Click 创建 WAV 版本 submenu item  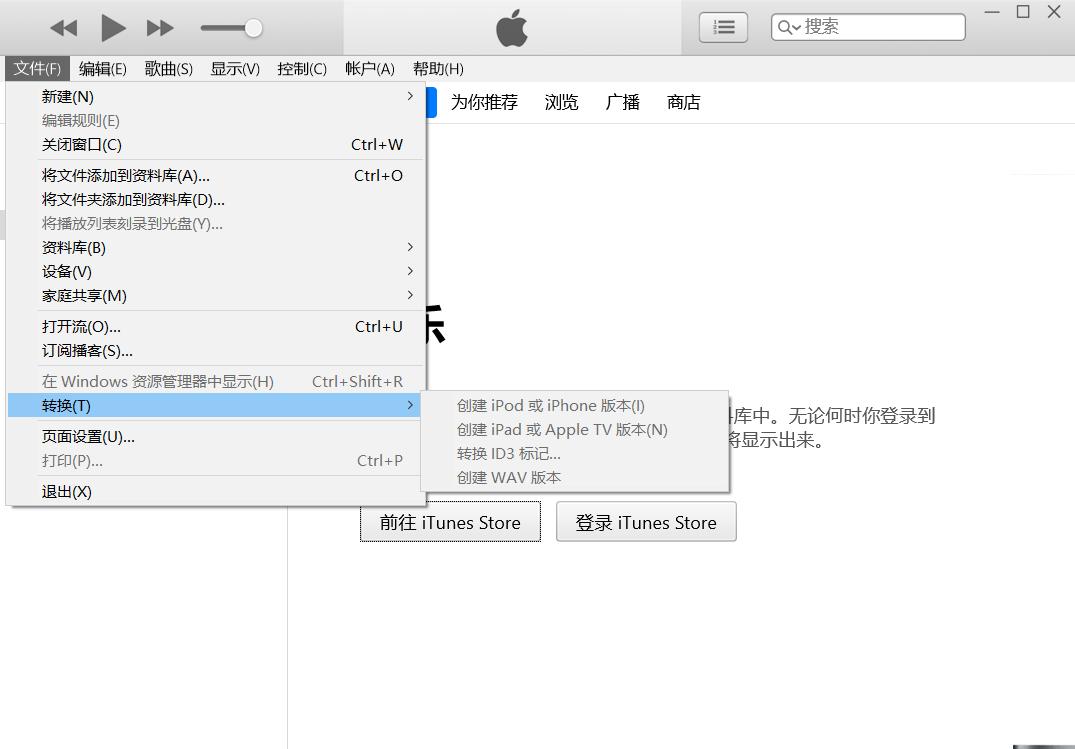tap(575, 477)
